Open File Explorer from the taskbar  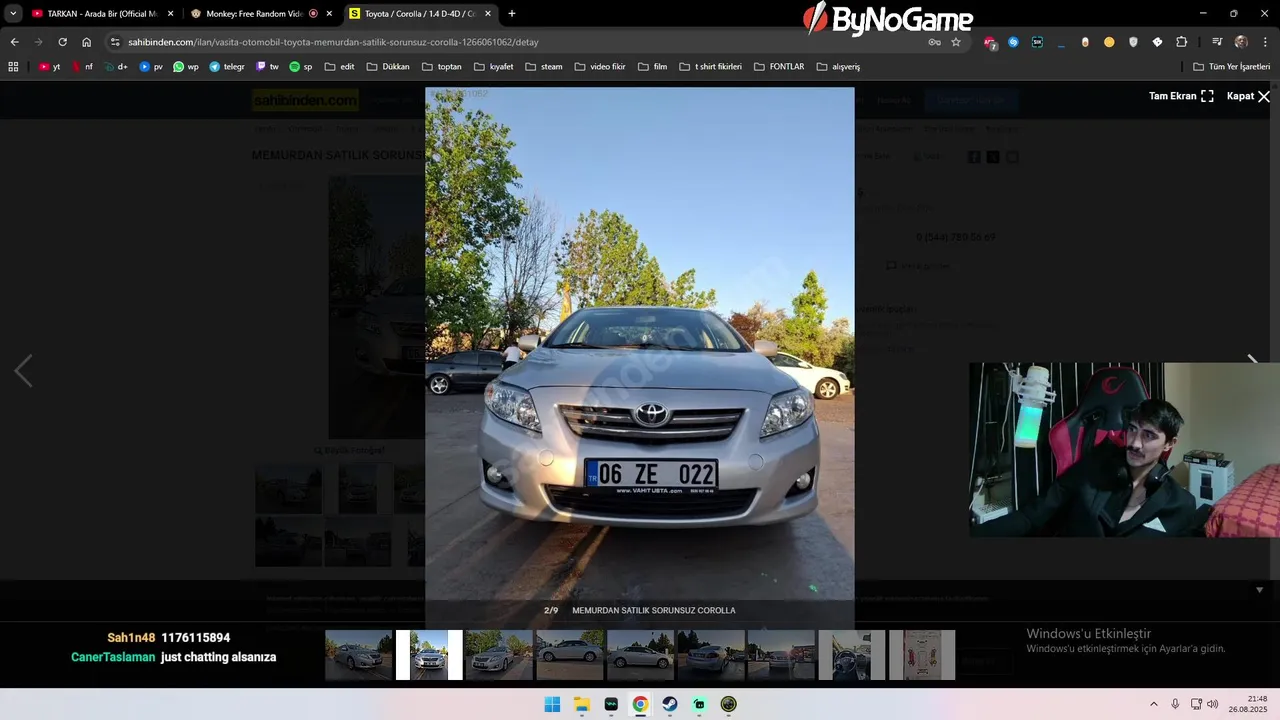tap(582, 704)
